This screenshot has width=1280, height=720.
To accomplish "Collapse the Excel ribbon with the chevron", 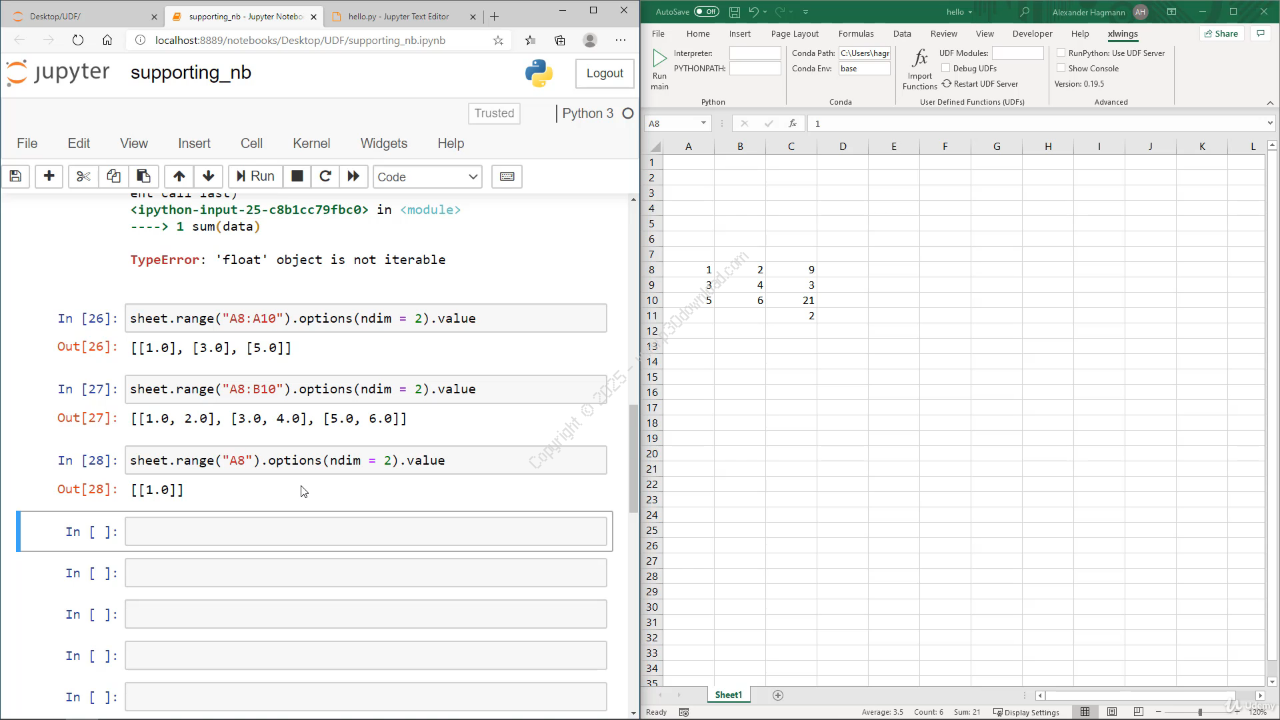I will point(1270,101).
